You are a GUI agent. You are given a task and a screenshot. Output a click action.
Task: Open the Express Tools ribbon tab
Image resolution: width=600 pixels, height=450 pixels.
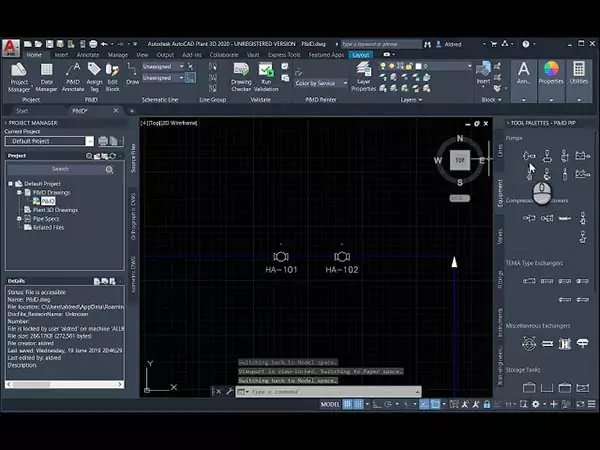click(284, 55)
